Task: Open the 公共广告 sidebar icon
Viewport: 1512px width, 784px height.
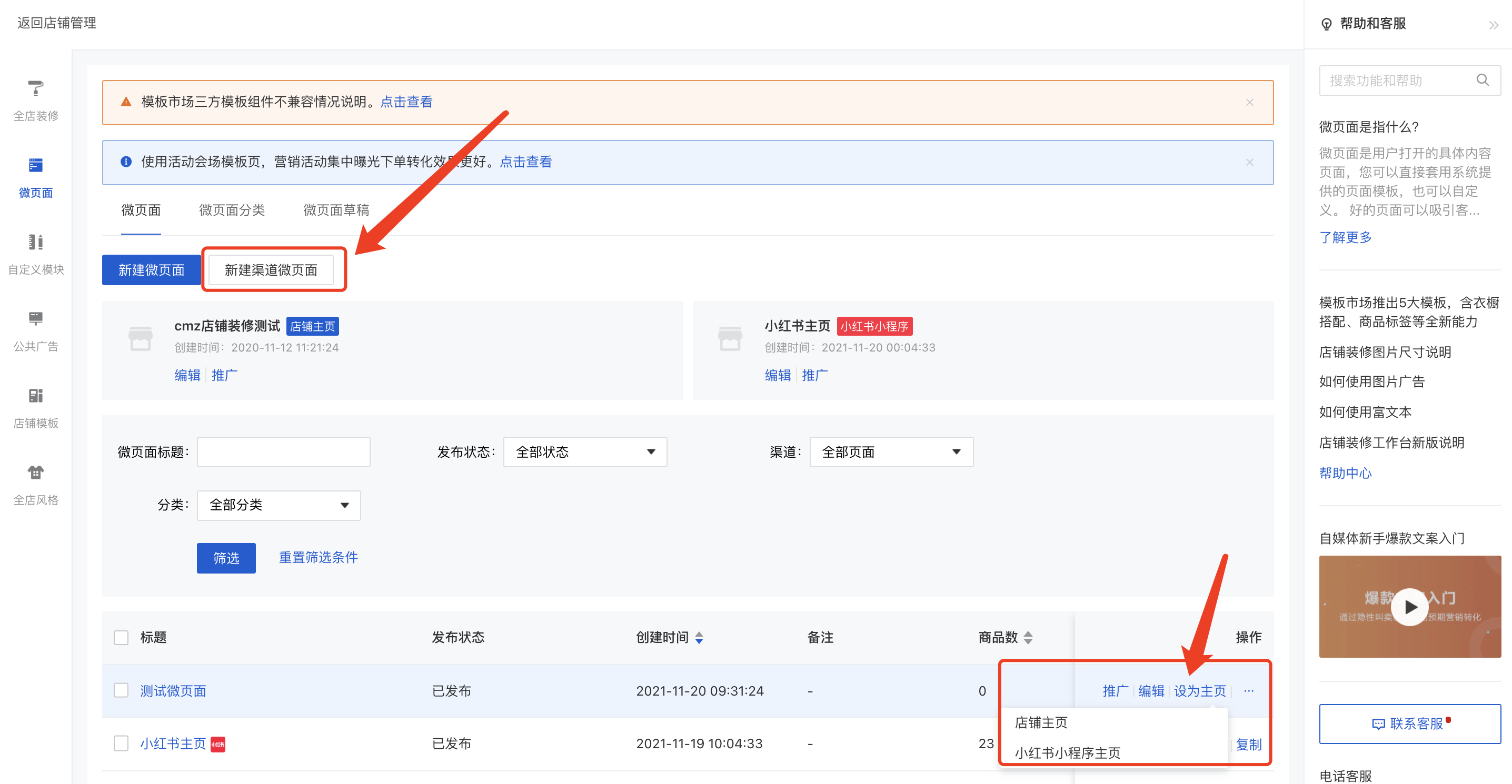Action: (36, 319)
